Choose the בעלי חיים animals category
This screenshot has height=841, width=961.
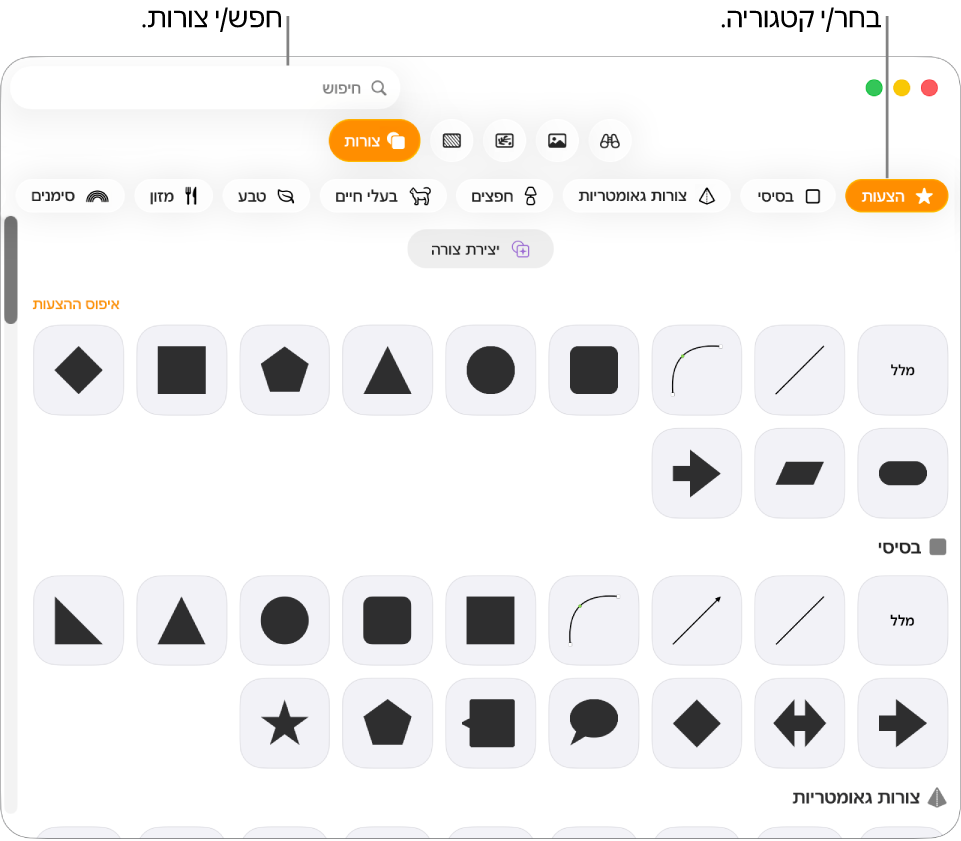point(383,196)
